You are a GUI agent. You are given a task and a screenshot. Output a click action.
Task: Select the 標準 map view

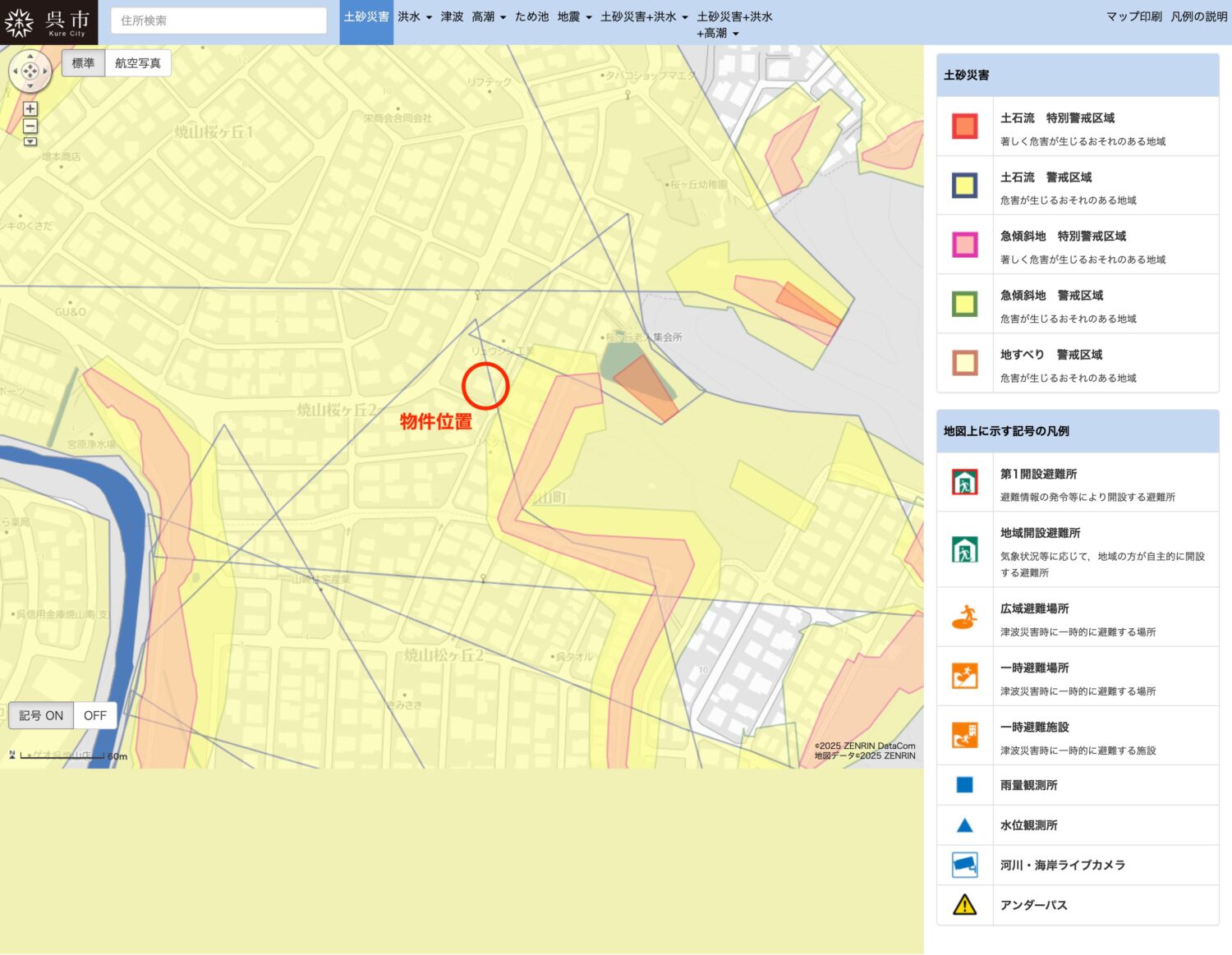click(83, 63)
